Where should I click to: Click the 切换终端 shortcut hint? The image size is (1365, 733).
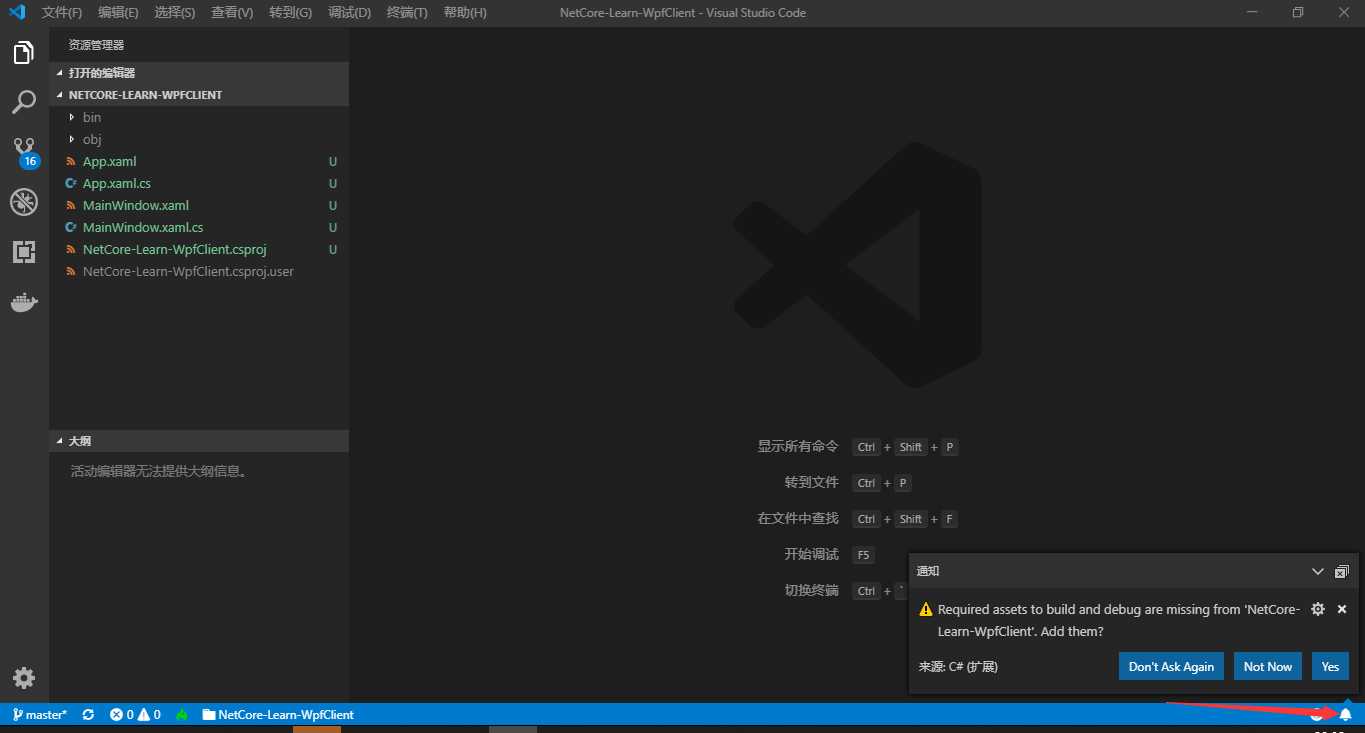[x=811, y=590]
